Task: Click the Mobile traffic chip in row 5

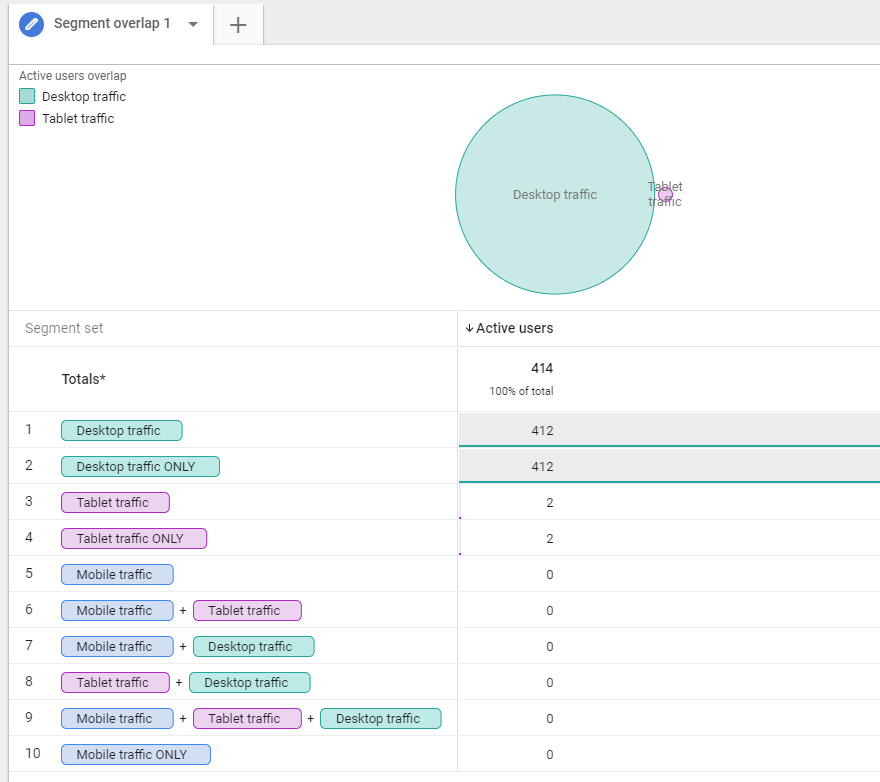Action: click(117, 575)
